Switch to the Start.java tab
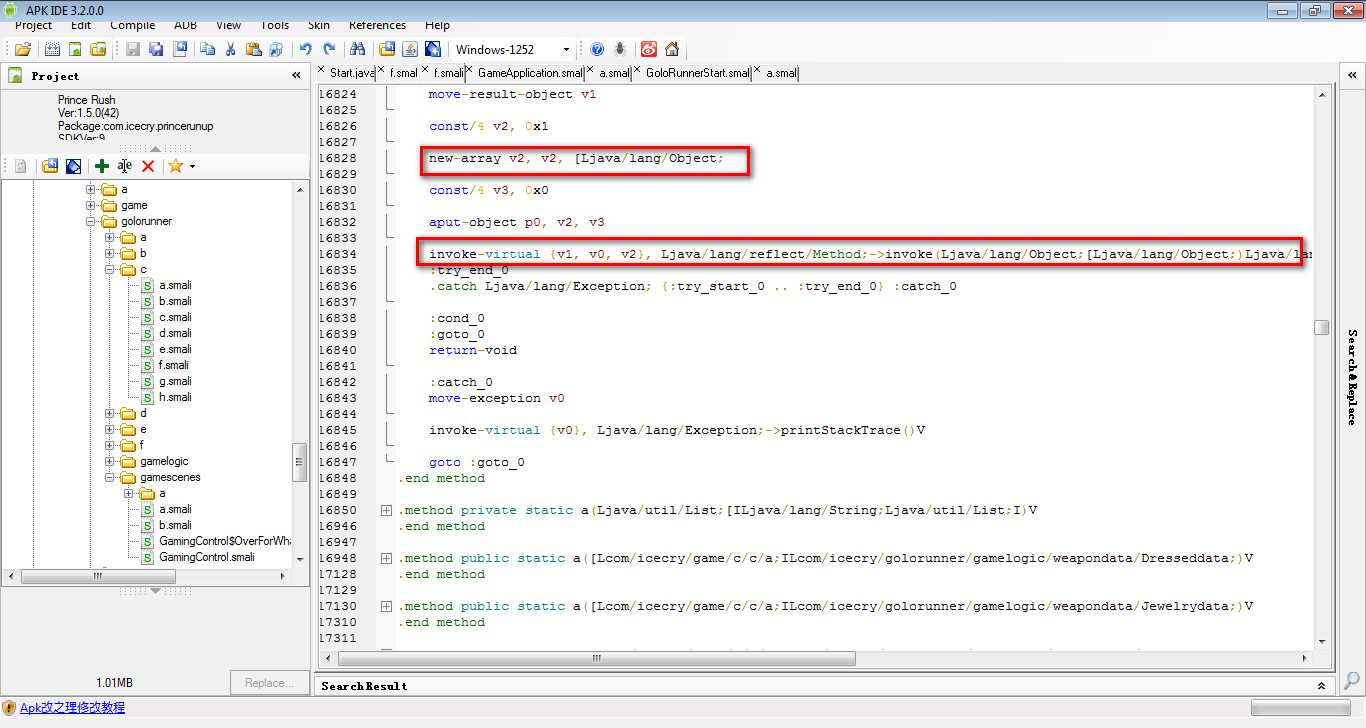This screenshot has width=1366, height=728. click(x=351, y=73)
